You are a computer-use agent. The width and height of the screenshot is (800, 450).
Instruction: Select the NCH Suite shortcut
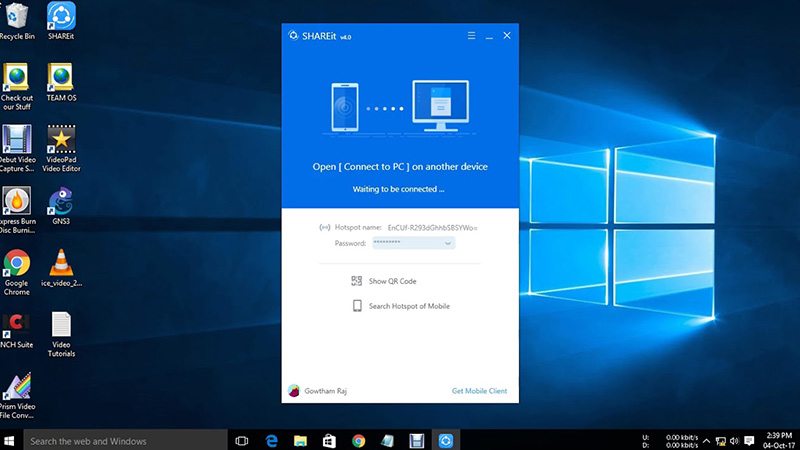coord(17,330)
